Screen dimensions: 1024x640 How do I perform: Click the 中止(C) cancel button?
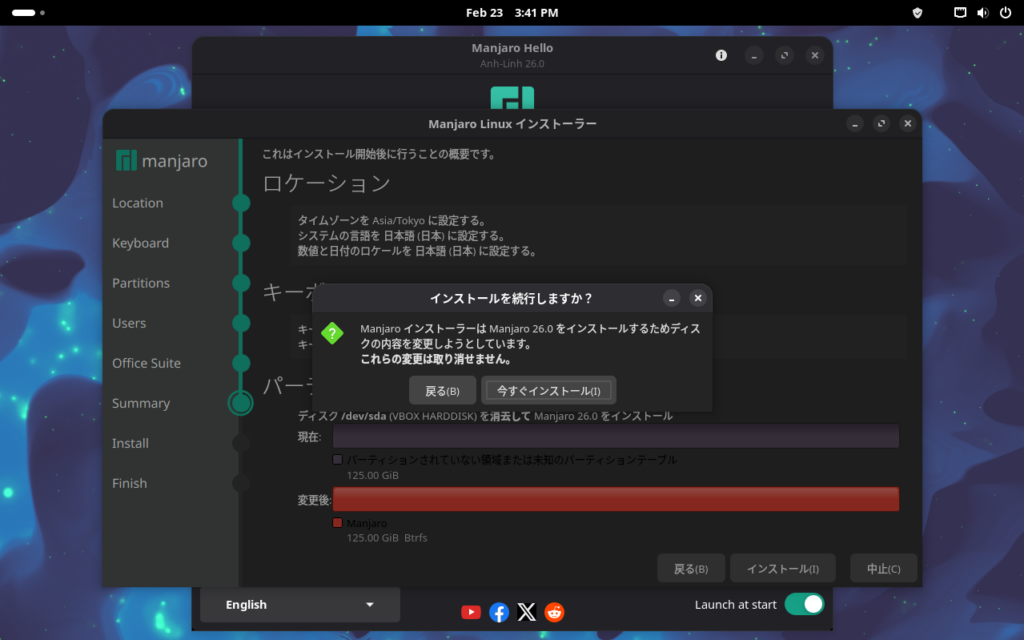click(x=883, y=569)
